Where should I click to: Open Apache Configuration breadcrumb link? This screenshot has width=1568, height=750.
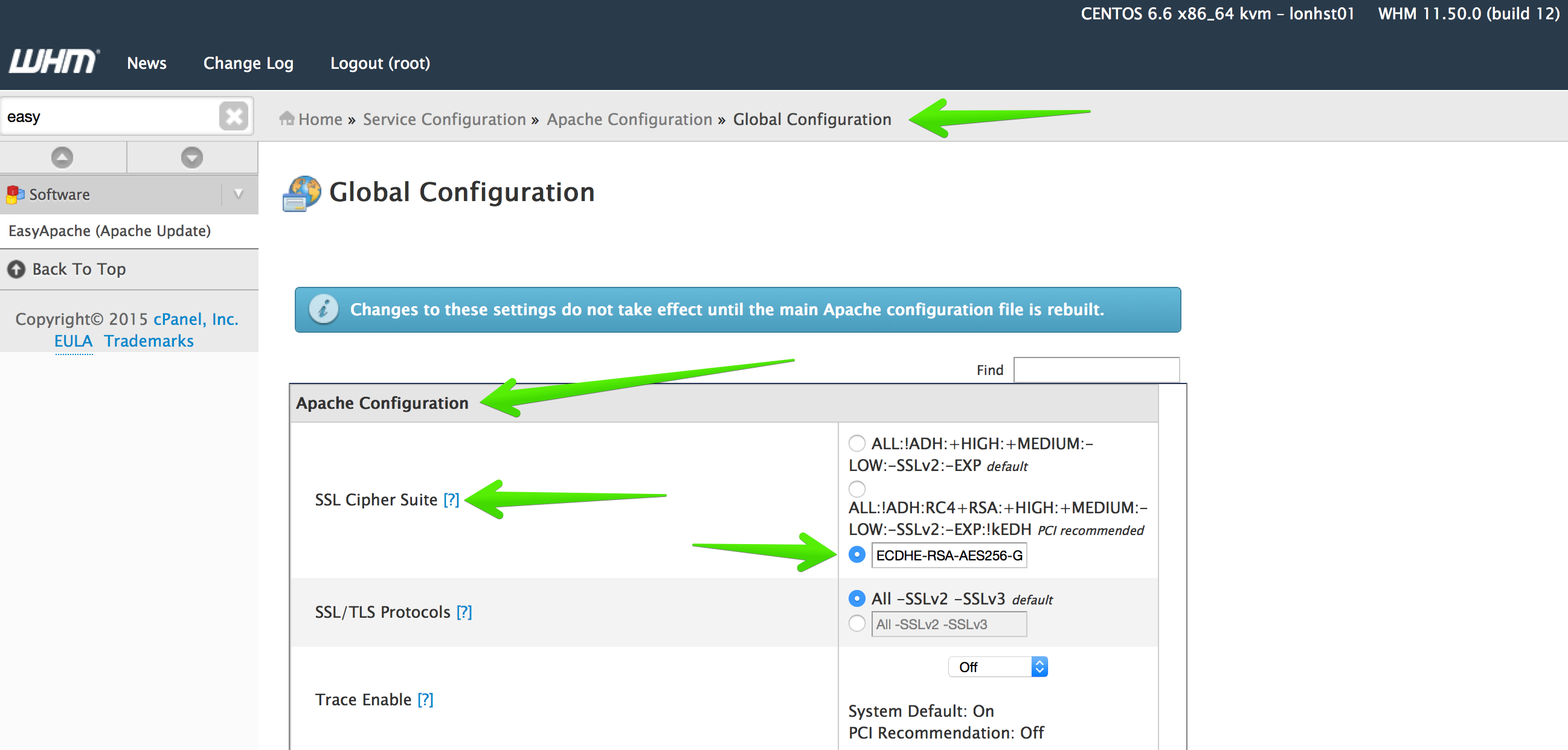[629, 120]
